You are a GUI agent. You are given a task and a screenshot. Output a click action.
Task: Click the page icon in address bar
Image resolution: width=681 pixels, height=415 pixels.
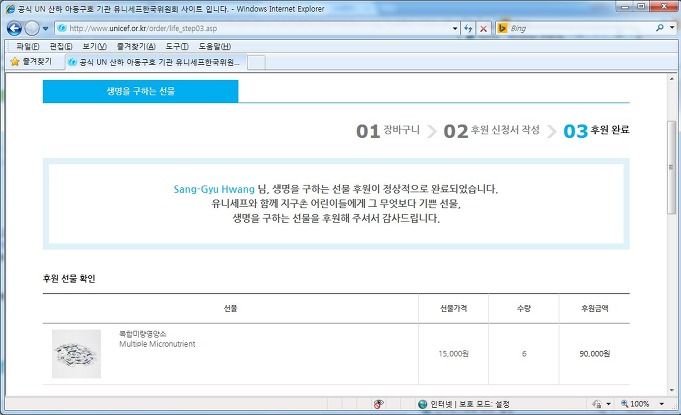point(62,28)
